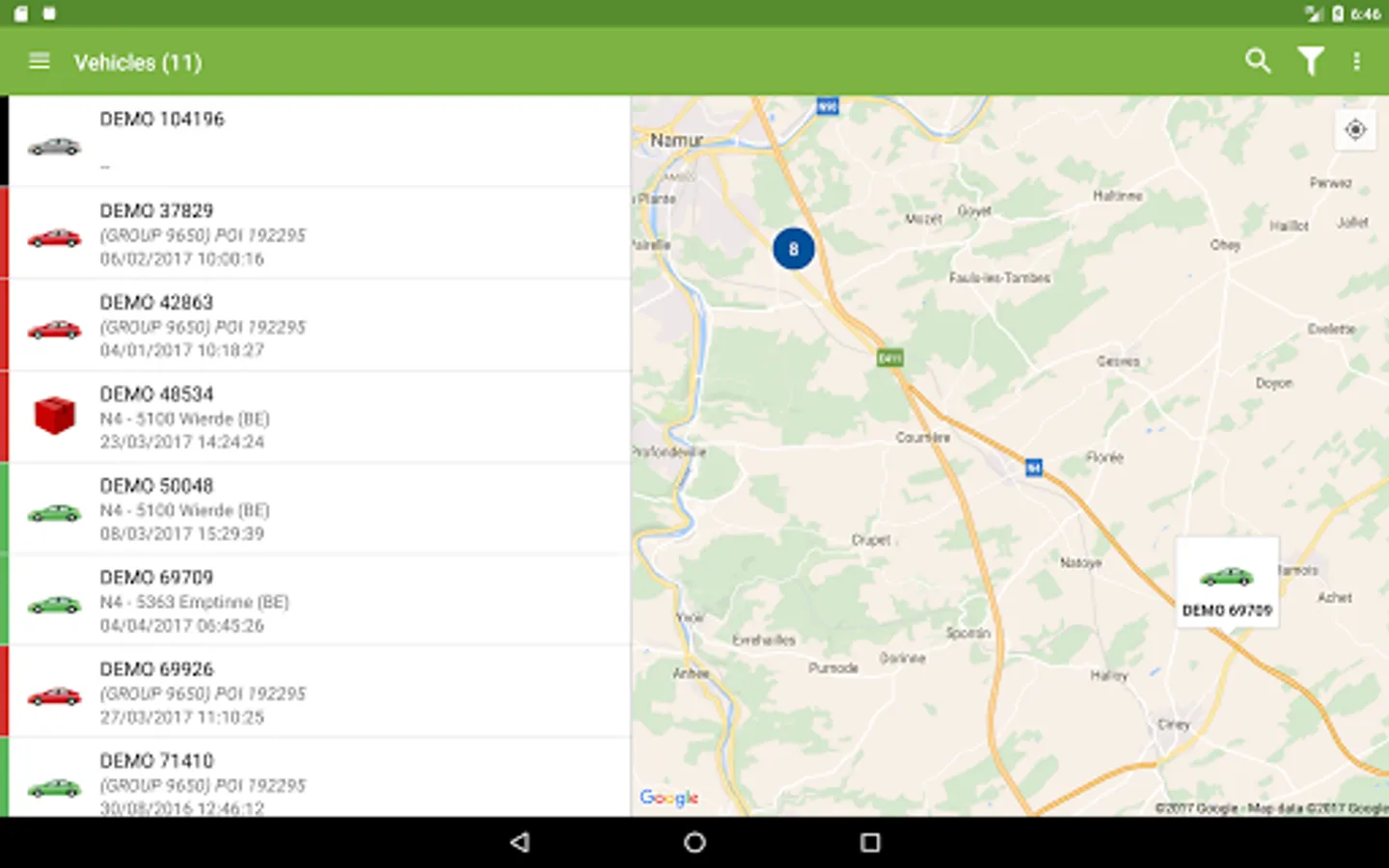Click the address N4 - 5363 Emptinne (BE)
The height and width of the screenshot is (868, 1389).
(x=194, y=602)
